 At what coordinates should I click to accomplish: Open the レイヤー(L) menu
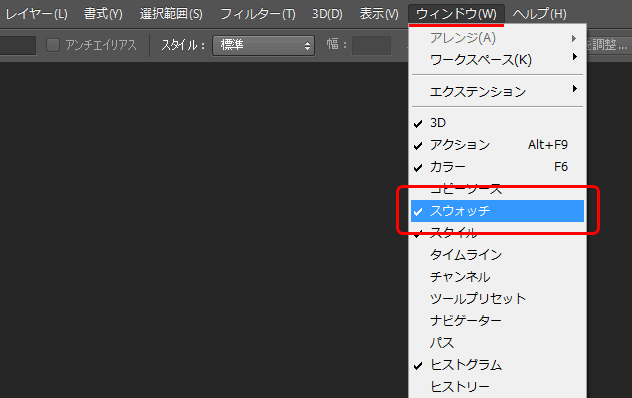36,14
